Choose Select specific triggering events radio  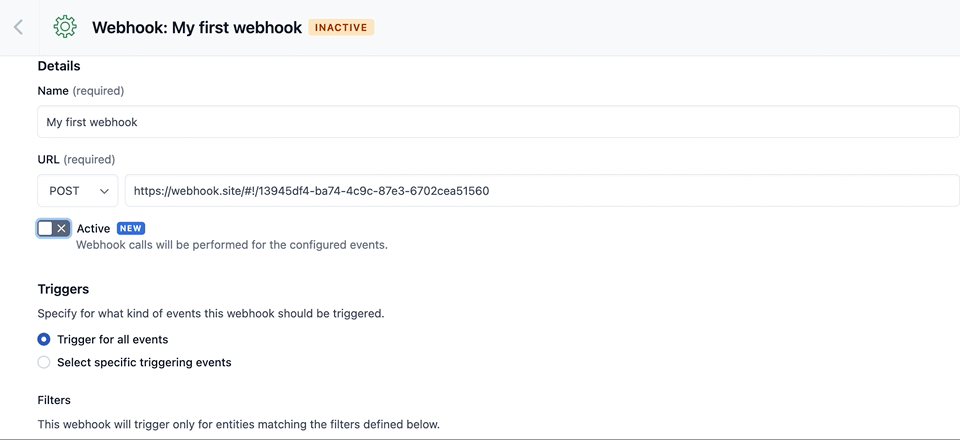coord(43,362)
